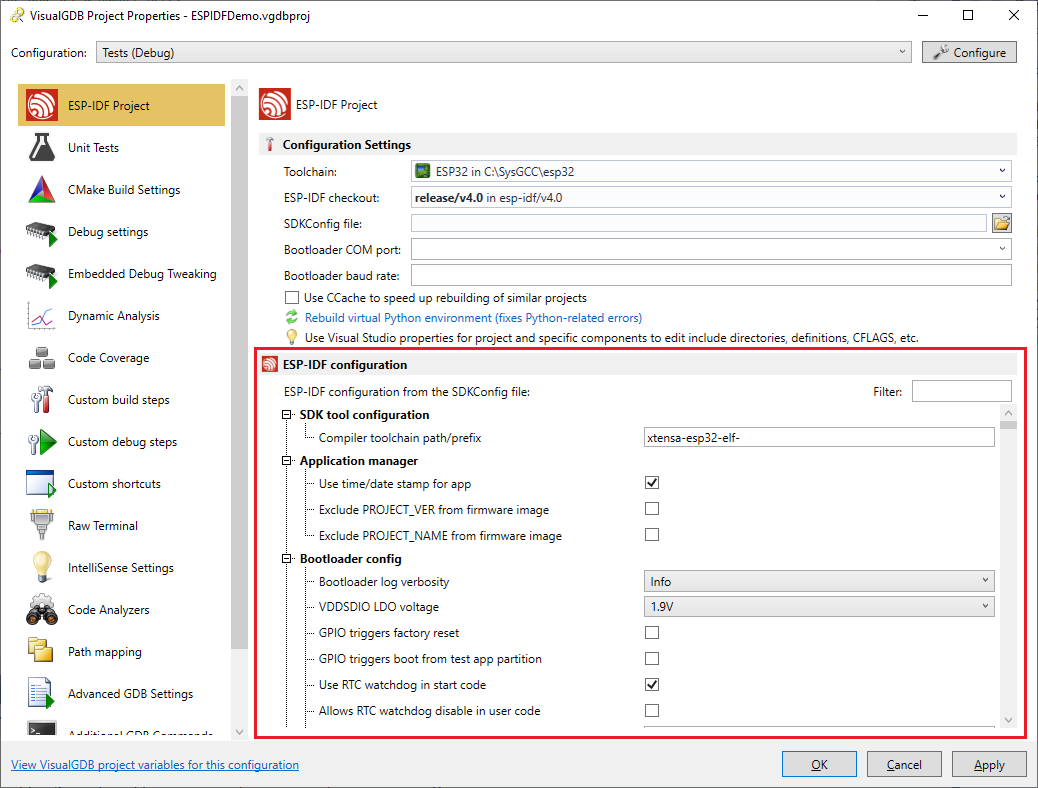Open View VisualGDB project variables link
This screenshot has height=788, width=1038.
[155, 765]
